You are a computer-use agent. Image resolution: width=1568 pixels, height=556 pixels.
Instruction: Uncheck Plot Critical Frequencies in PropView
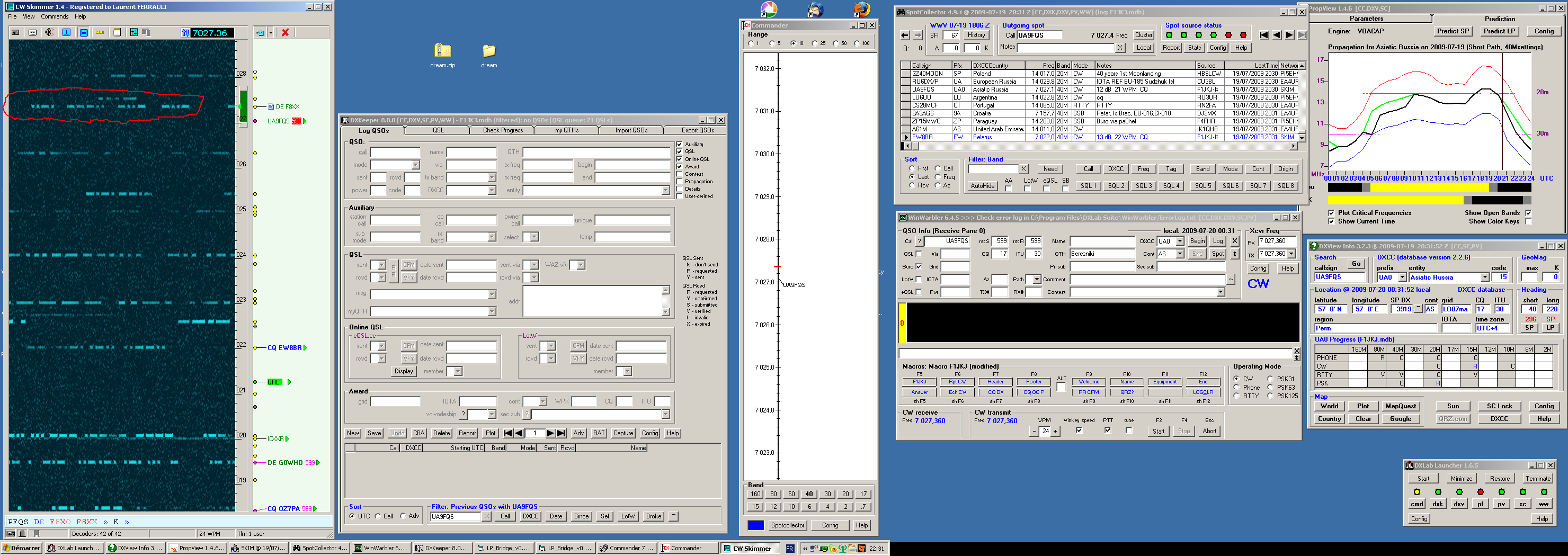tap(1331, 213)
